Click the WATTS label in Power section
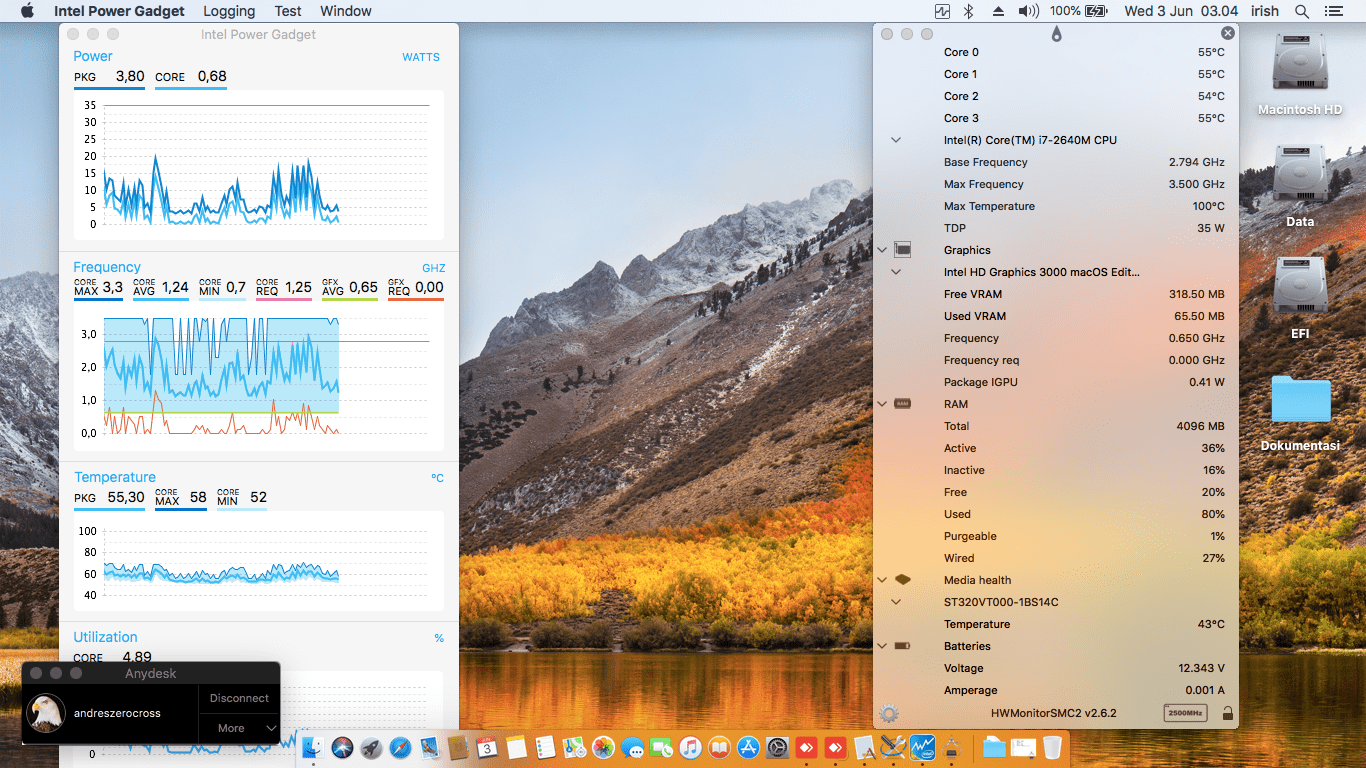 click(x=421, y=57)
